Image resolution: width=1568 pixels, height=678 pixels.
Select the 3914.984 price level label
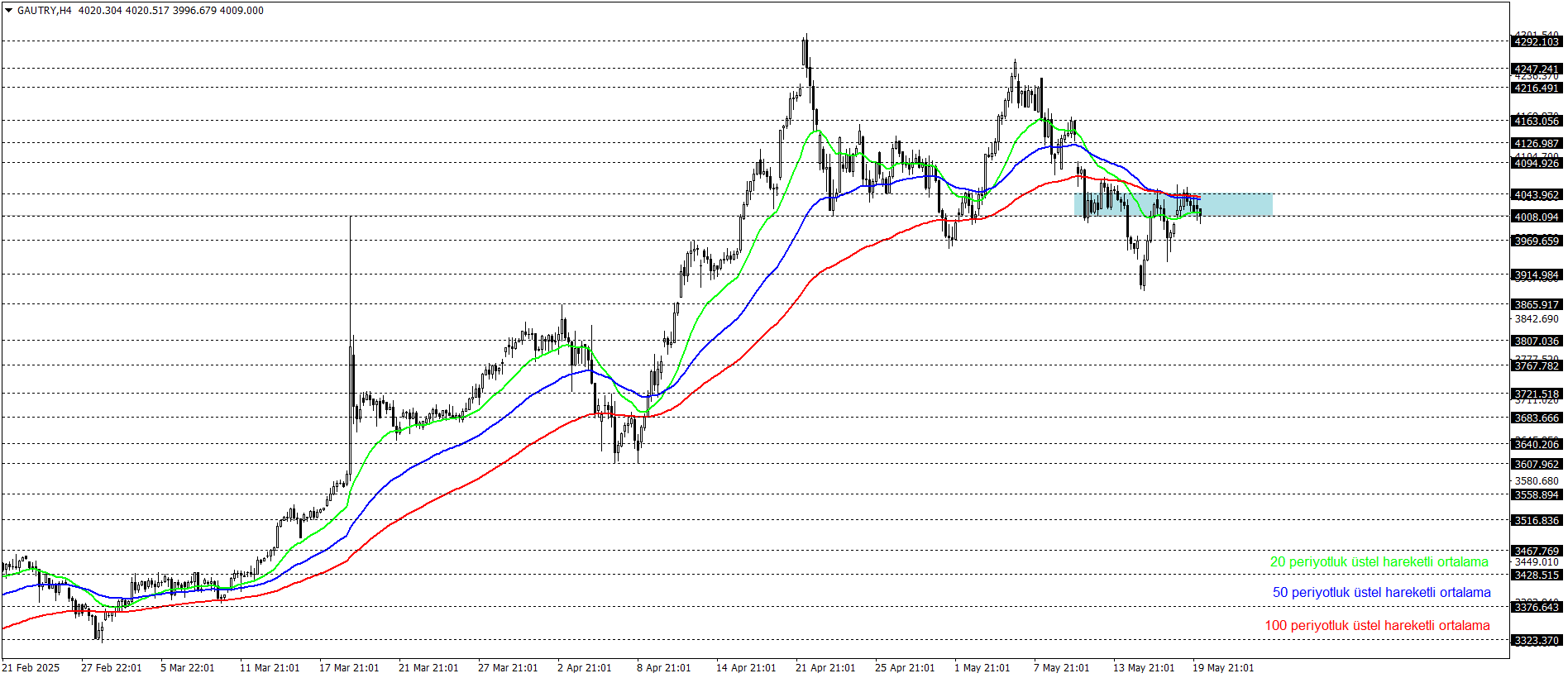[1537, 275]
